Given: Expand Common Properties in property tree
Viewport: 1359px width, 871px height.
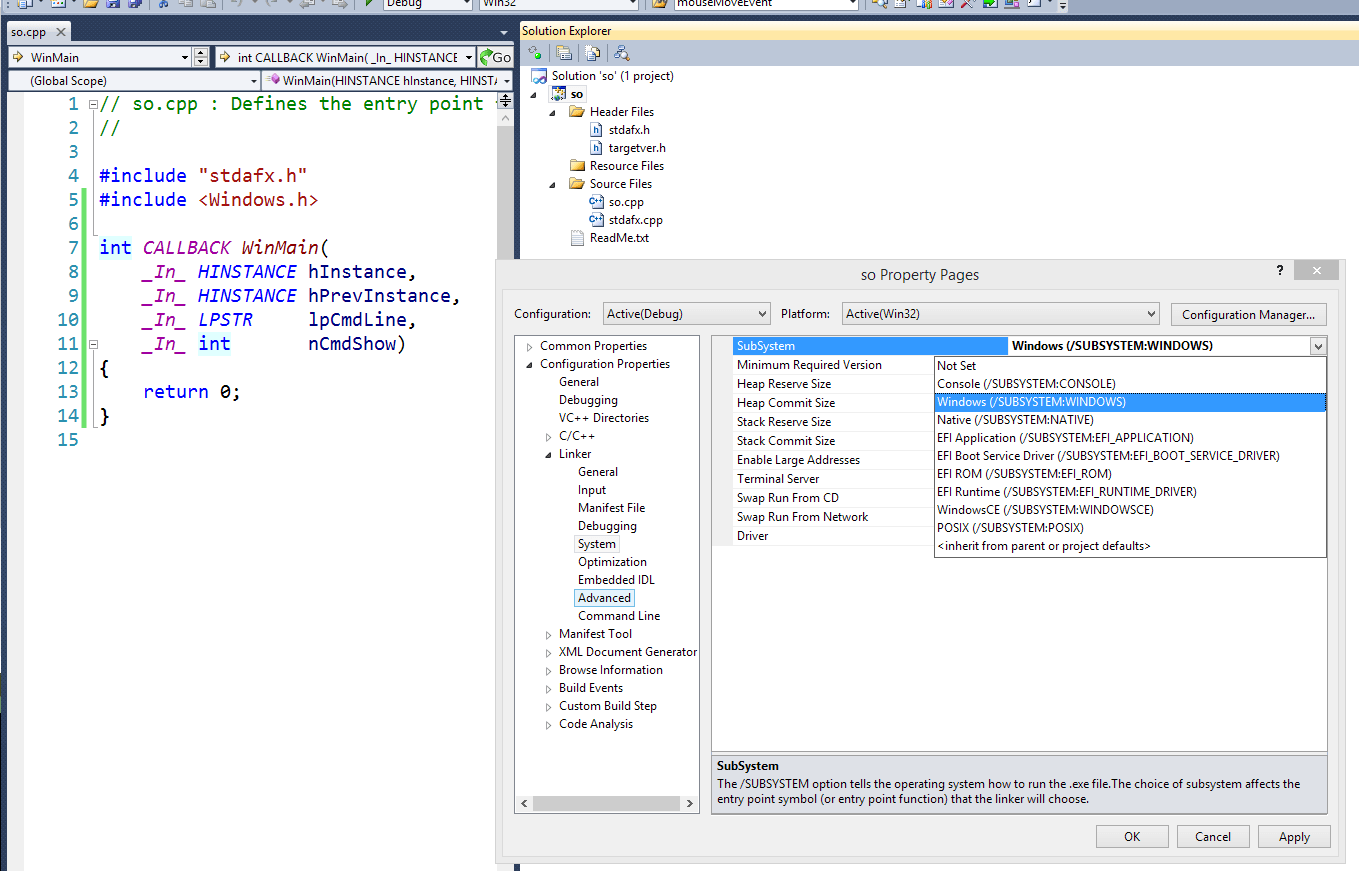Looking at the screenshot, I should click(x=529, y=346).
